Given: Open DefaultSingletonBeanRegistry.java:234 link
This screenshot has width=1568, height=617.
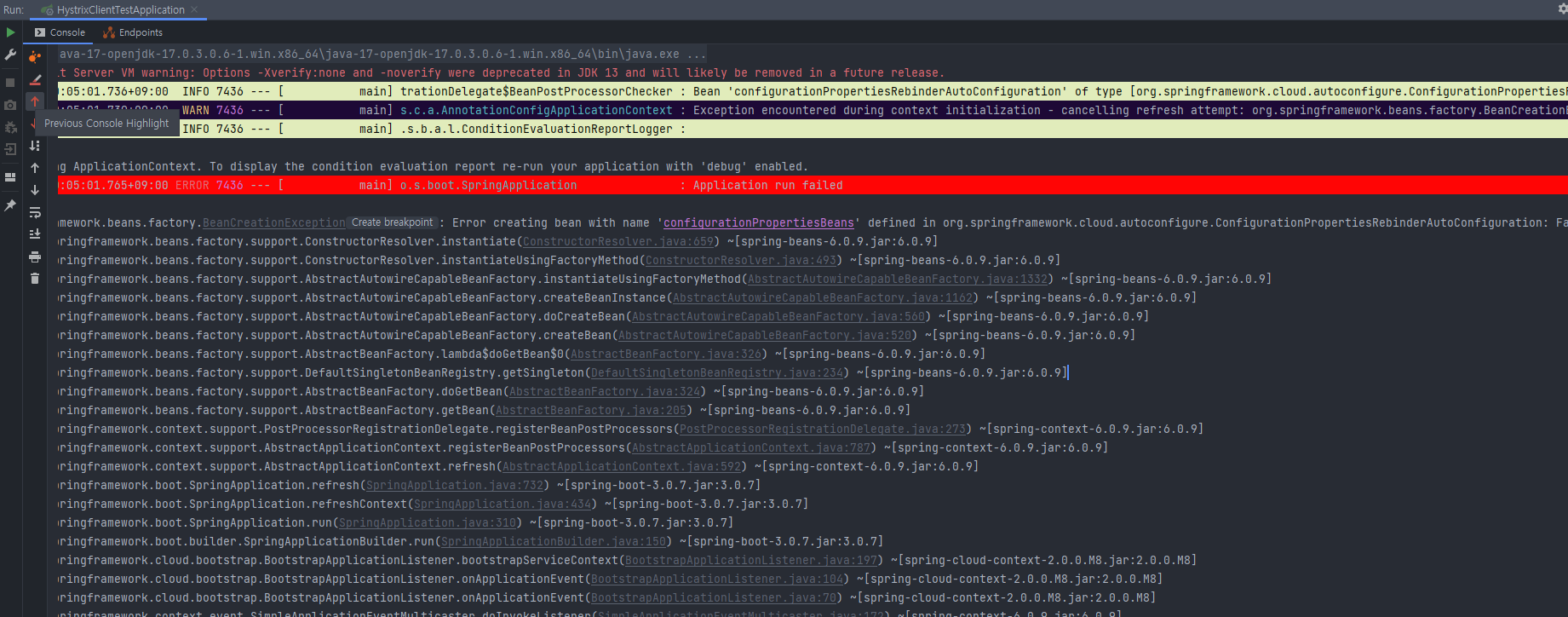Looking at the screenshot, I should 717,373.
